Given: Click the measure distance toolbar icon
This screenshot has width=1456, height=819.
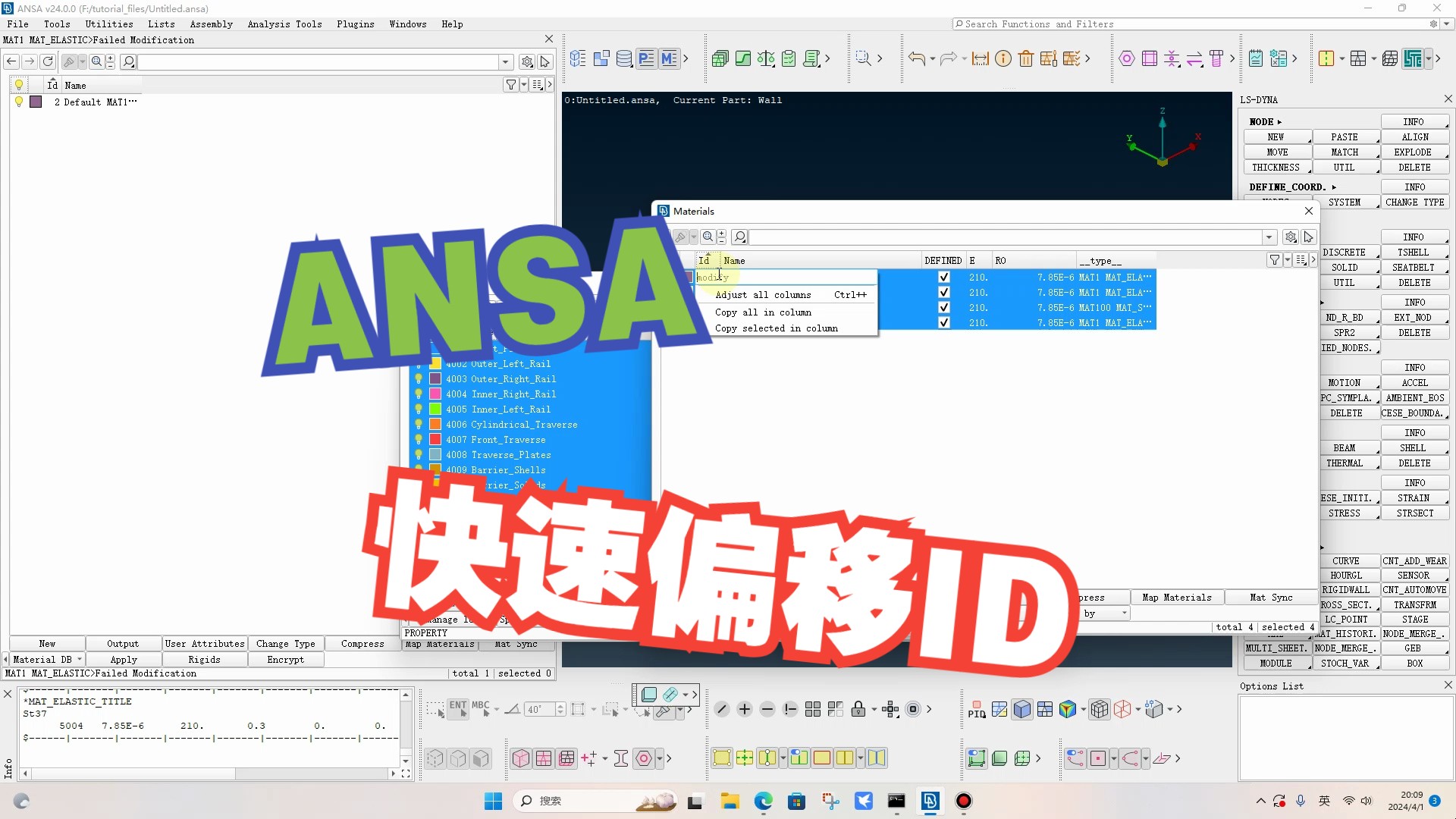Looking at the screenshot, I should pyautogui.click(x=980, y=58).
